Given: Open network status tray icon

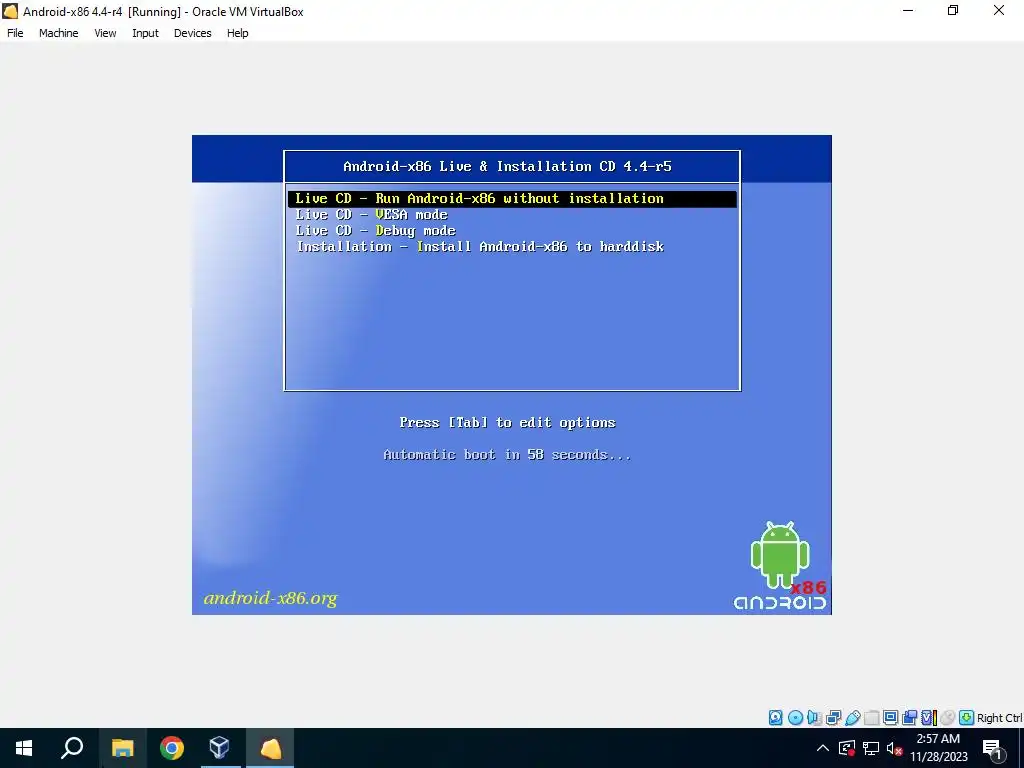Looking at the screenshot, I should 871,748.
